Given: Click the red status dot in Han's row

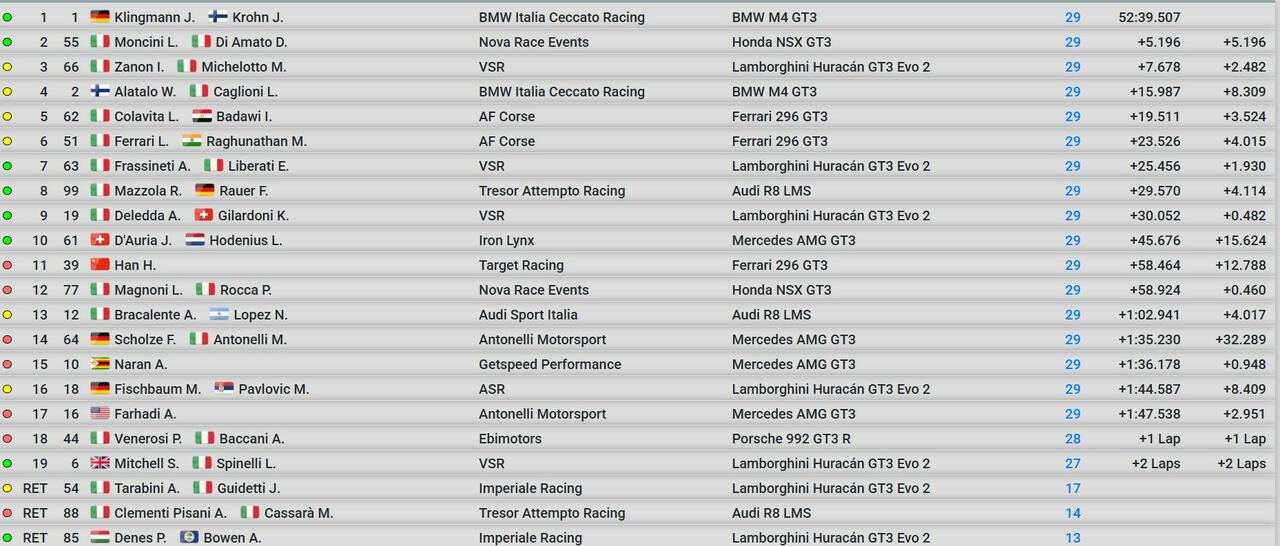Looking at the screenshot, I should coord(8,265).
